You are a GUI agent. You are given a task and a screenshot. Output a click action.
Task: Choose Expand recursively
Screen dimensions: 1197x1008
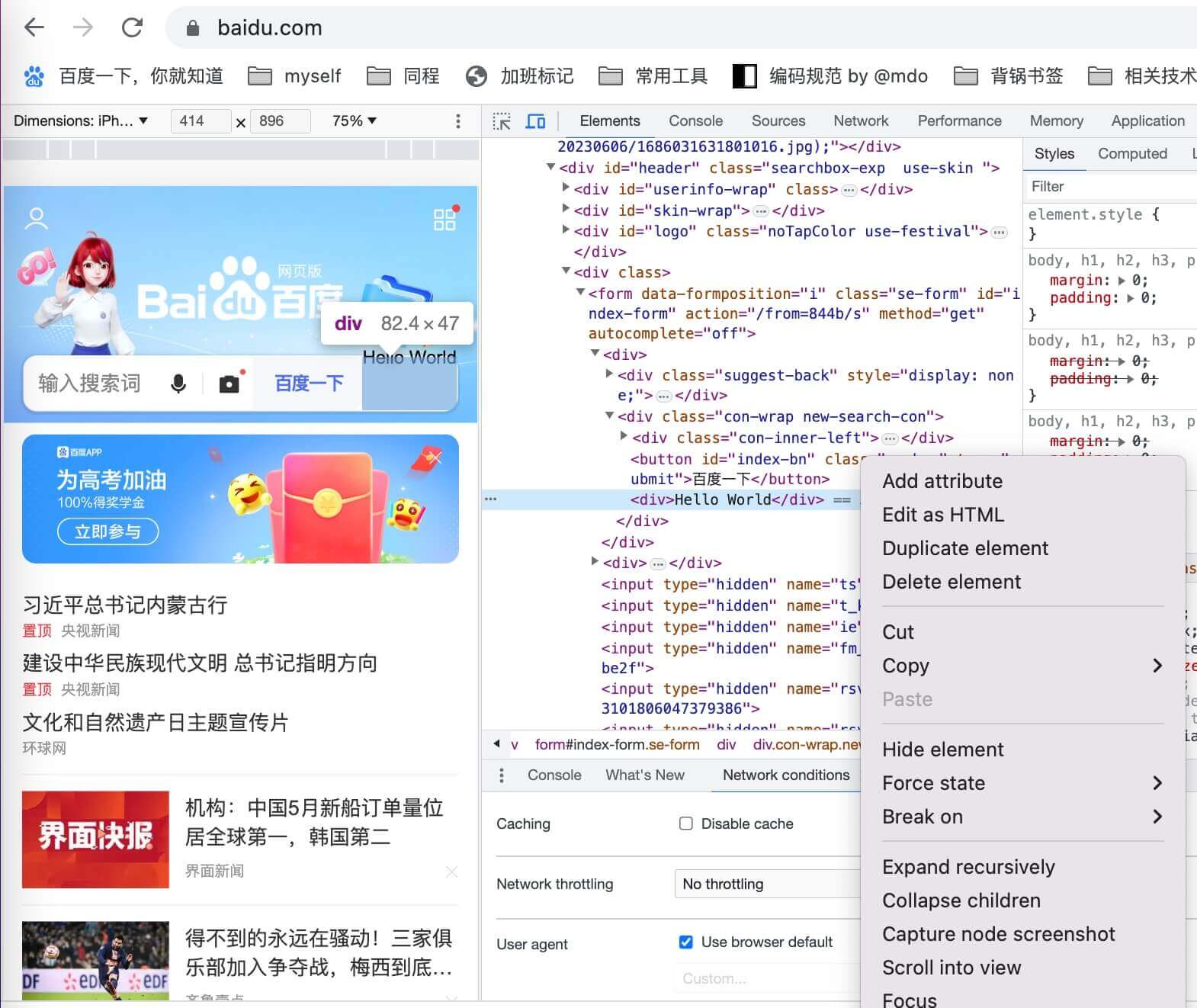(968, 867)
